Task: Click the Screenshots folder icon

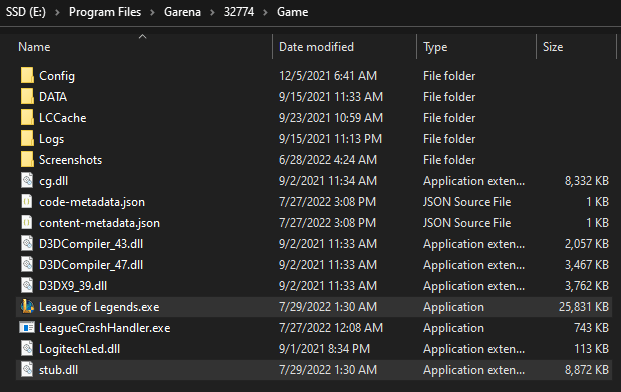Action: point(27,159)
